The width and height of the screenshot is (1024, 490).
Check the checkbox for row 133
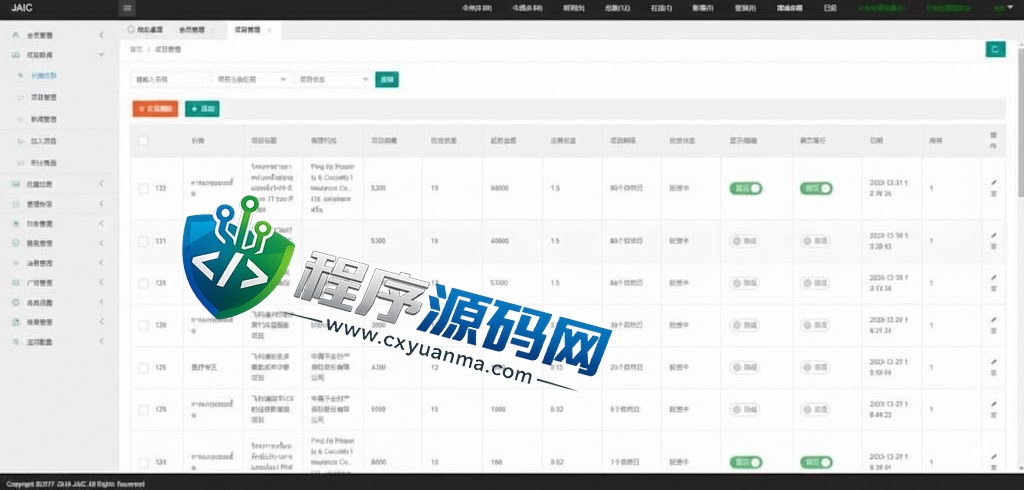(x=143, y=188)
